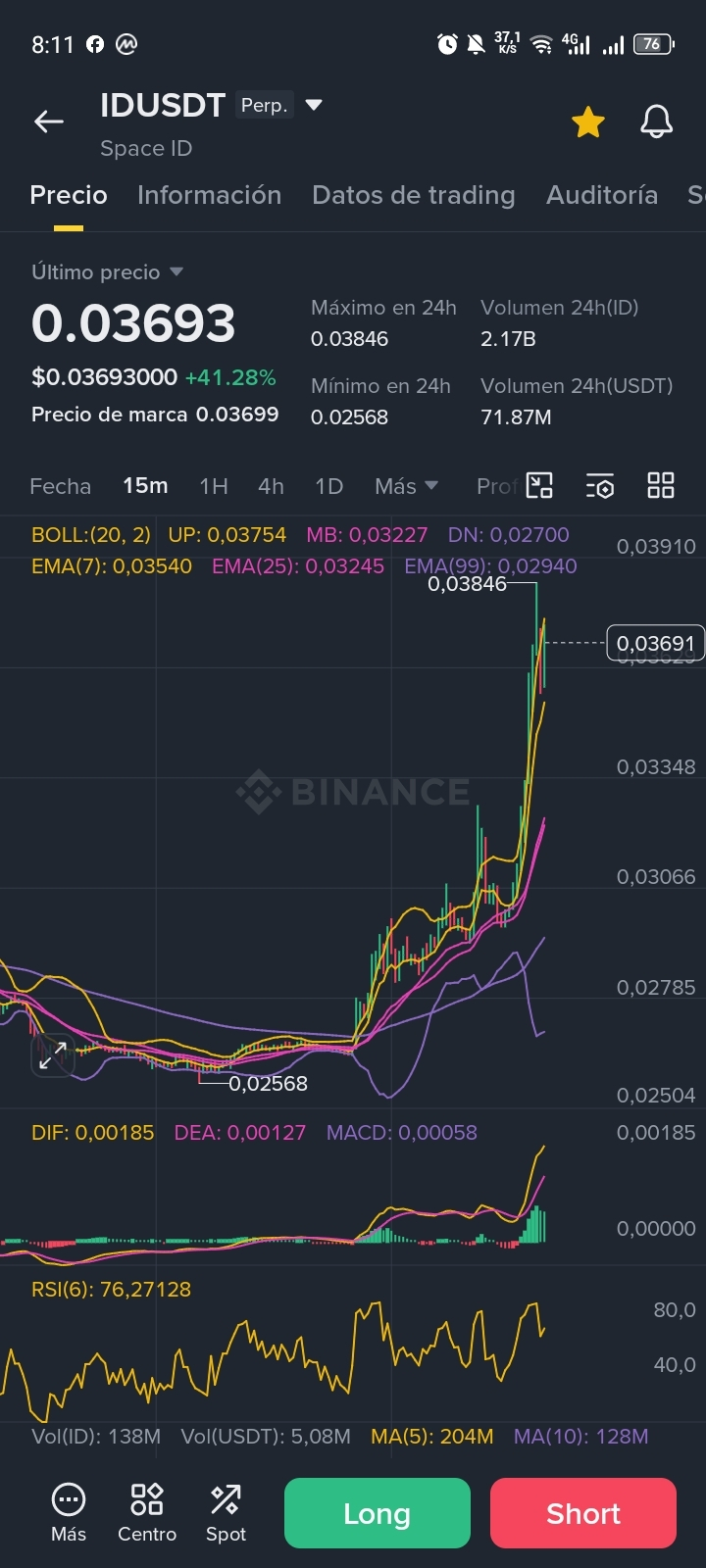Select the Fecha chart interval
This screenshot has width=706, height=1568.
coord(60,486)
